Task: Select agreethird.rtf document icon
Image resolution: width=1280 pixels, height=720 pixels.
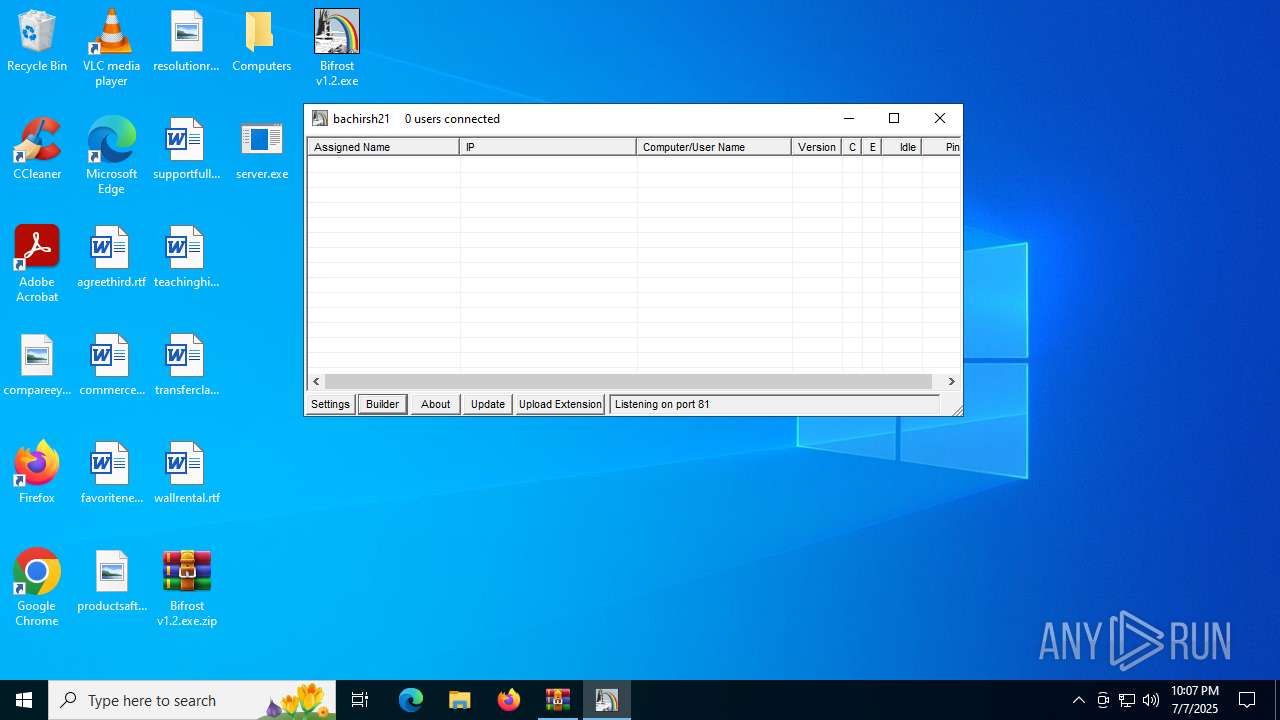Action: [x=111, y=258]
